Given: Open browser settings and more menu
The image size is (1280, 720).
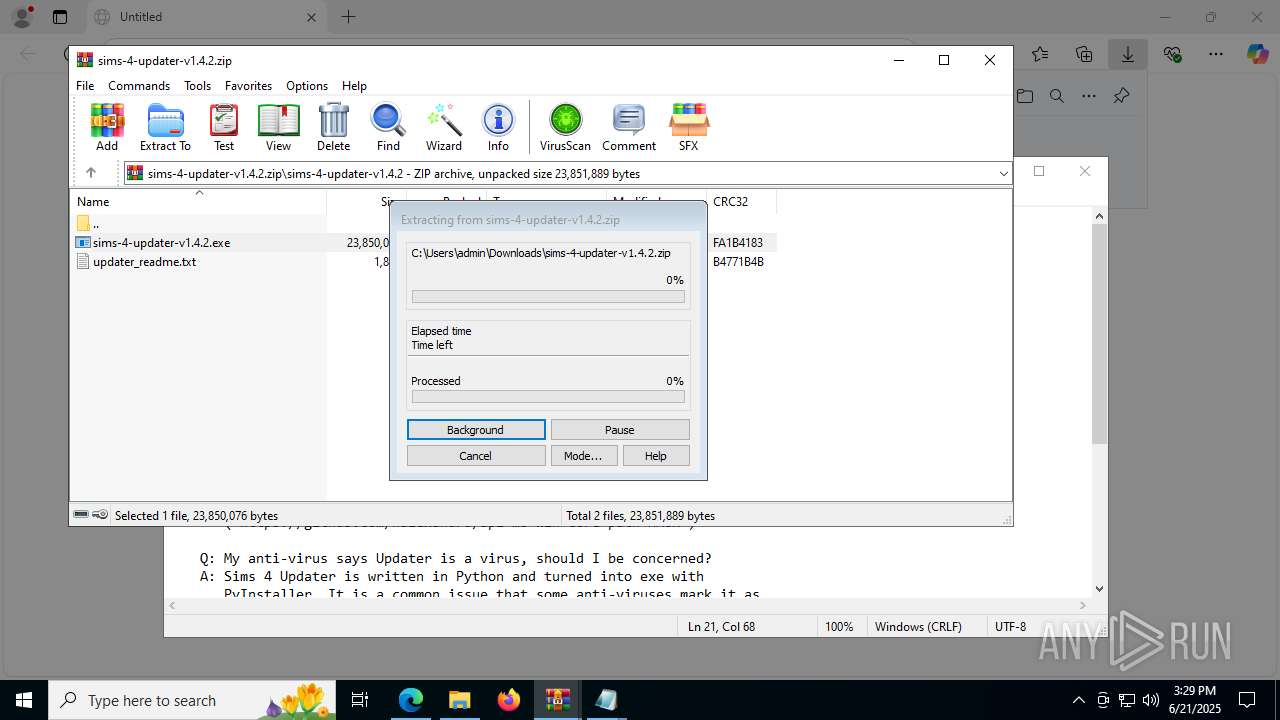Looking at the screenshot, I should pyautogui.click(x=1216, y=54).
